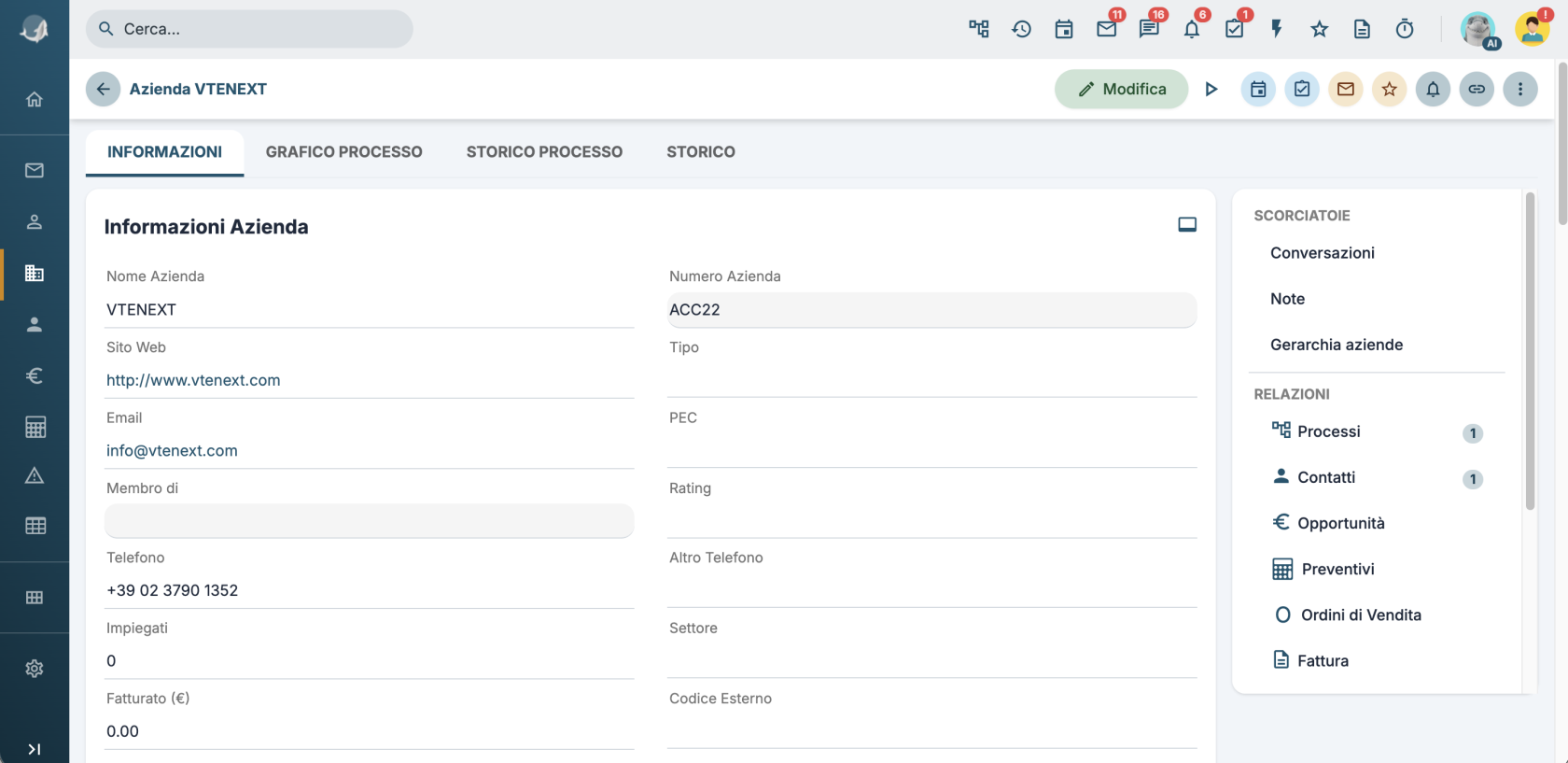Viewport: 1568px width, 763px height.
Task: Click the info@vtenext.com email link
Action: click(x=172, y=450)
